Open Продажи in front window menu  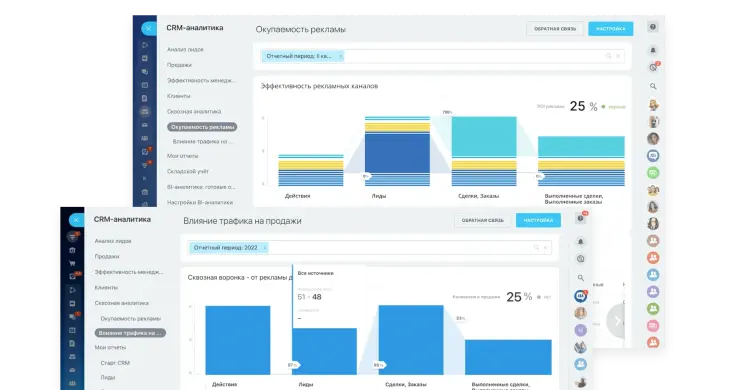(x=107, y=256)
